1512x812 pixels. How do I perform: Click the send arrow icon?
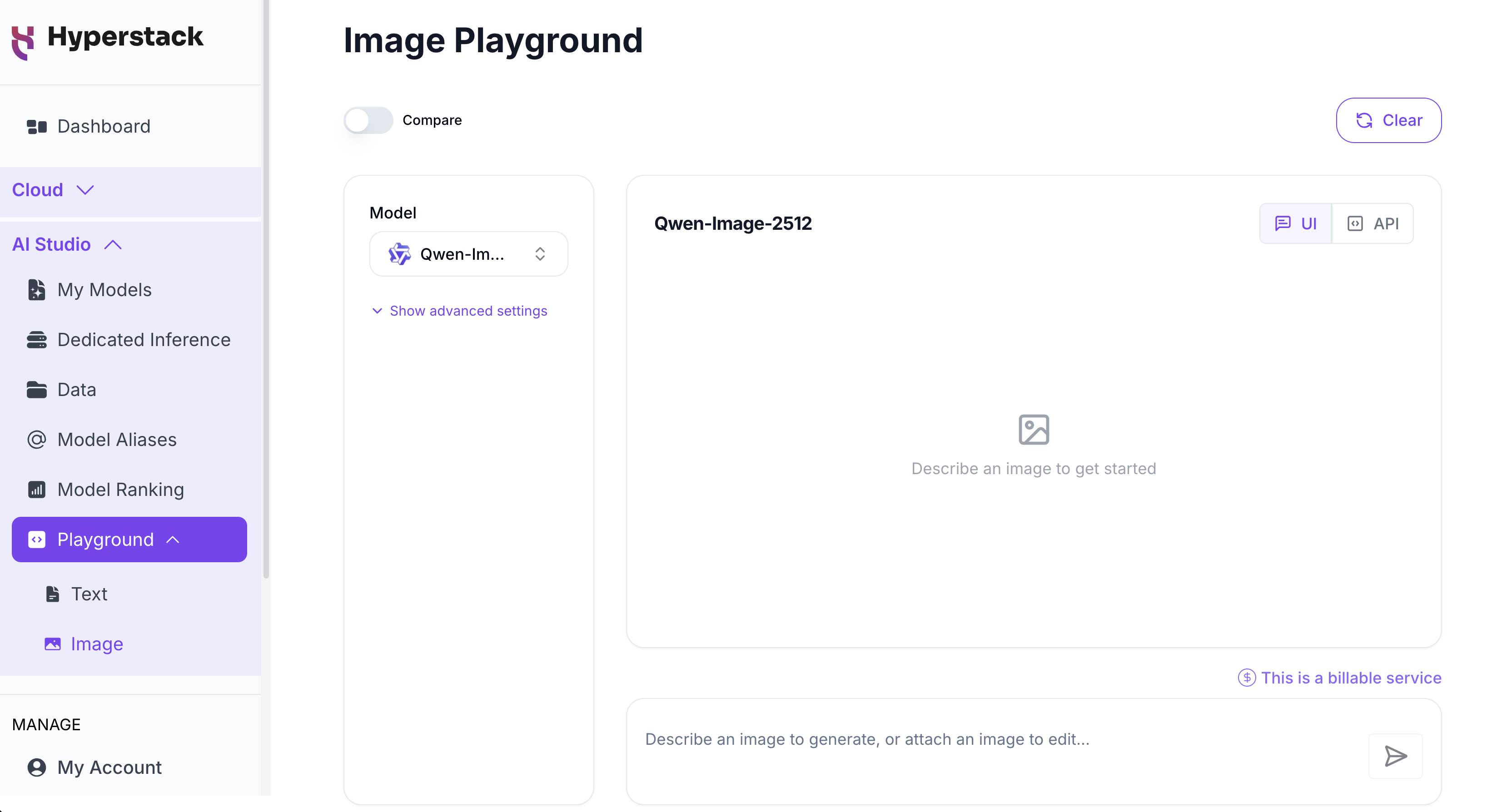[1395, 756]
